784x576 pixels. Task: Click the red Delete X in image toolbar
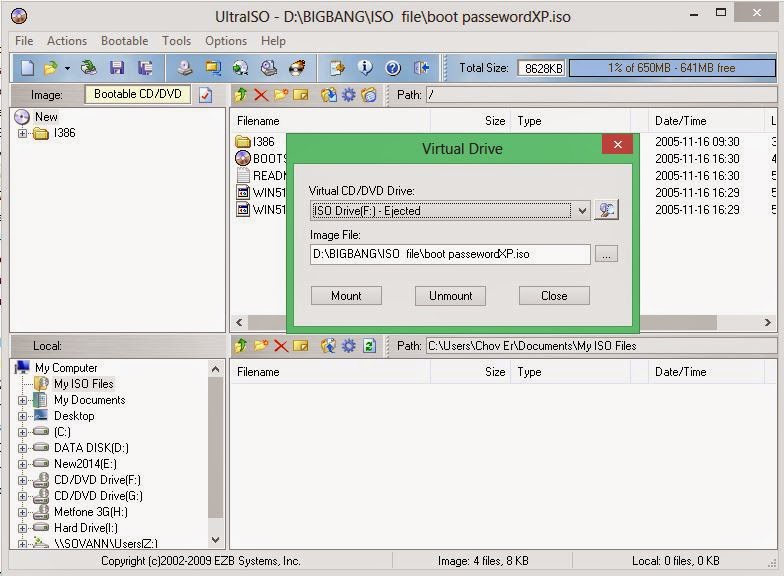[261, 94]
